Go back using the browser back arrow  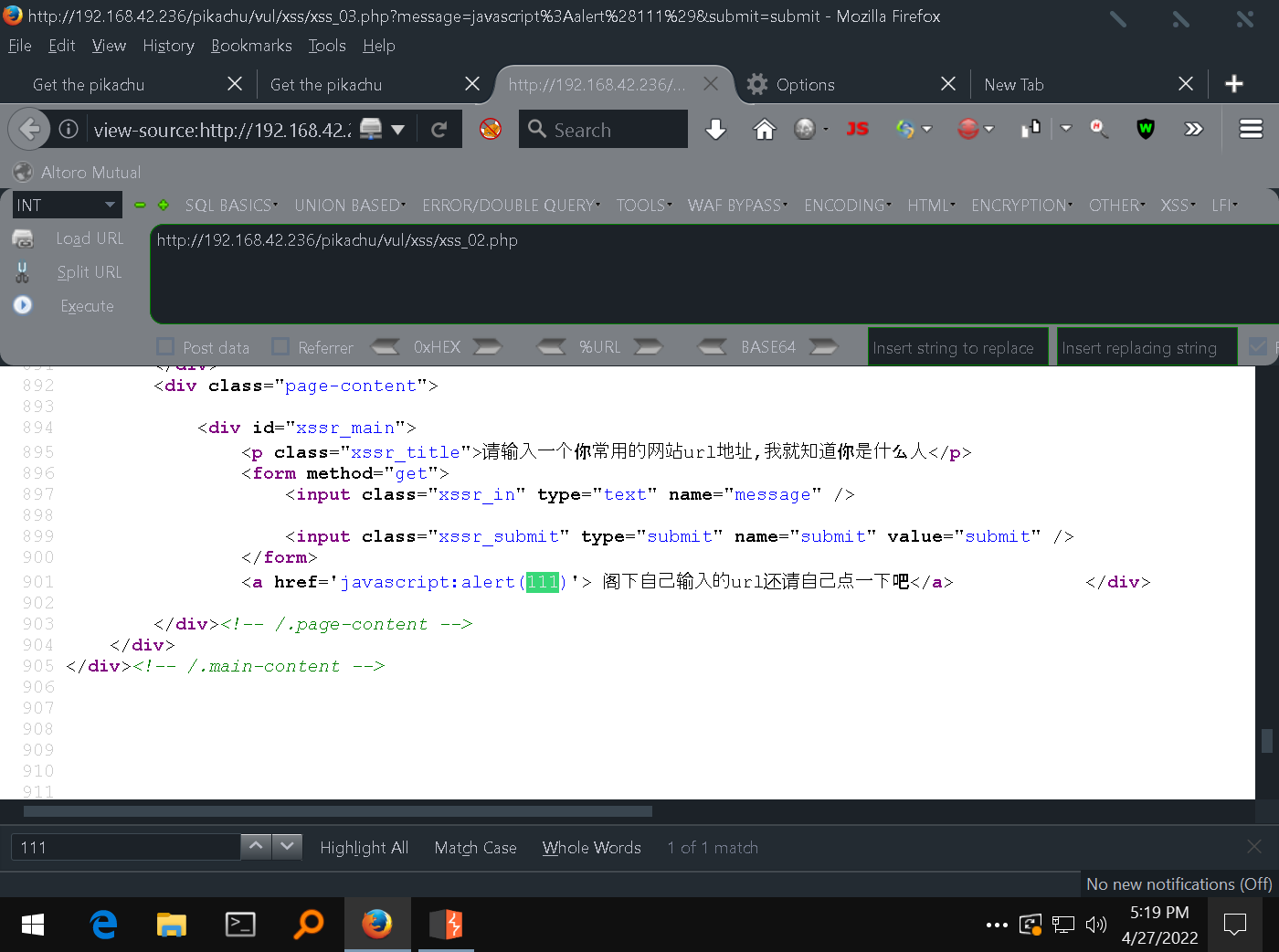29,129
